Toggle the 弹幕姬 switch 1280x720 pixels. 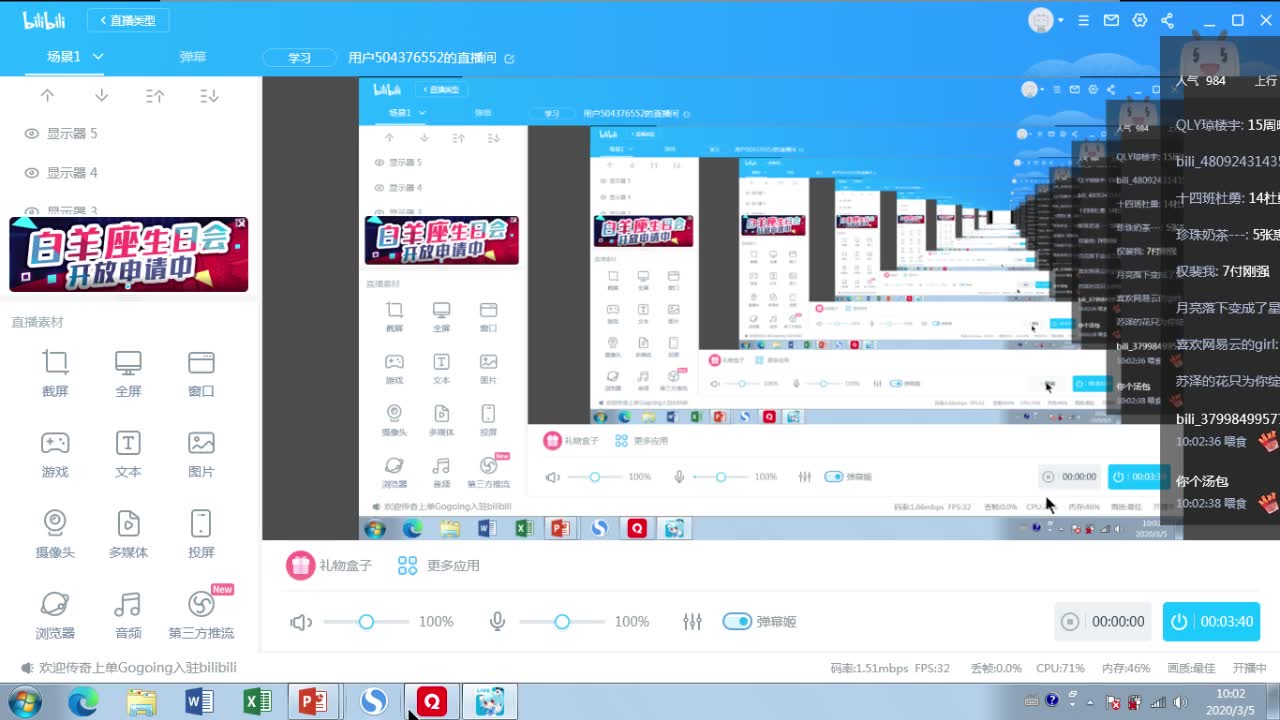click(x=737, y=622)
